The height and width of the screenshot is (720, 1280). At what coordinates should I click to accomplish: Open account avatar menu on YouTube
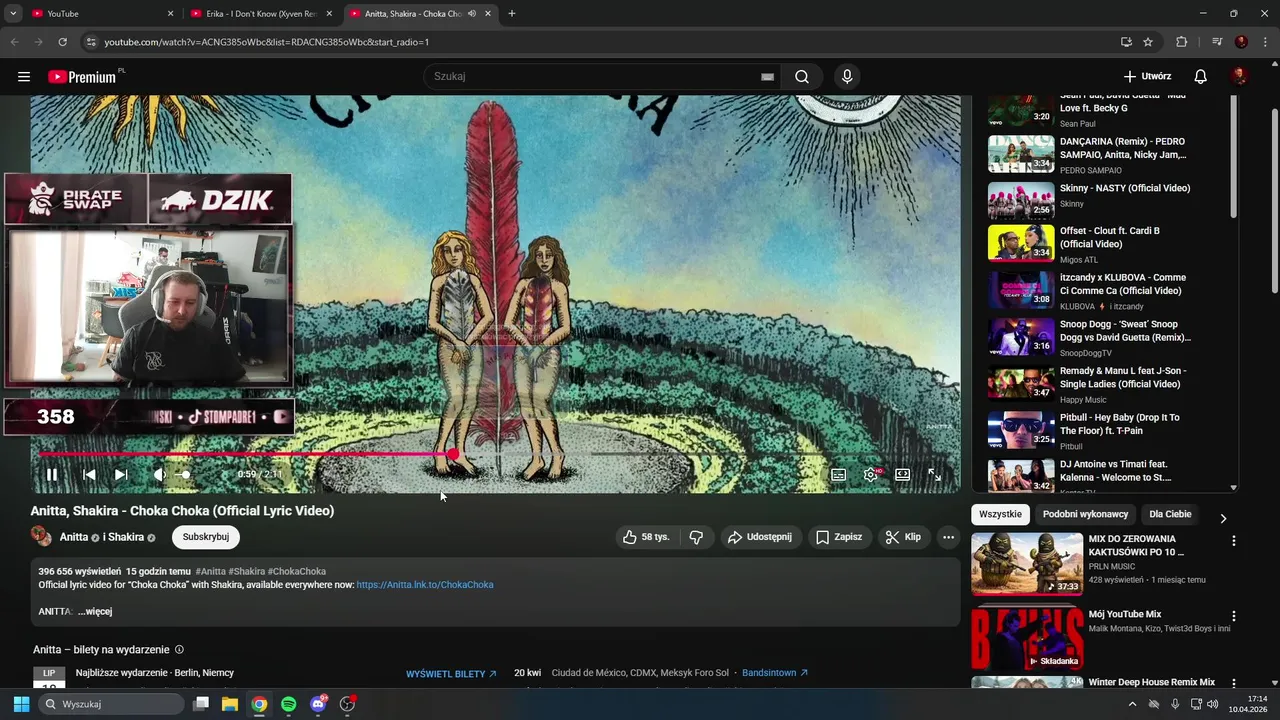point(1239,77)
